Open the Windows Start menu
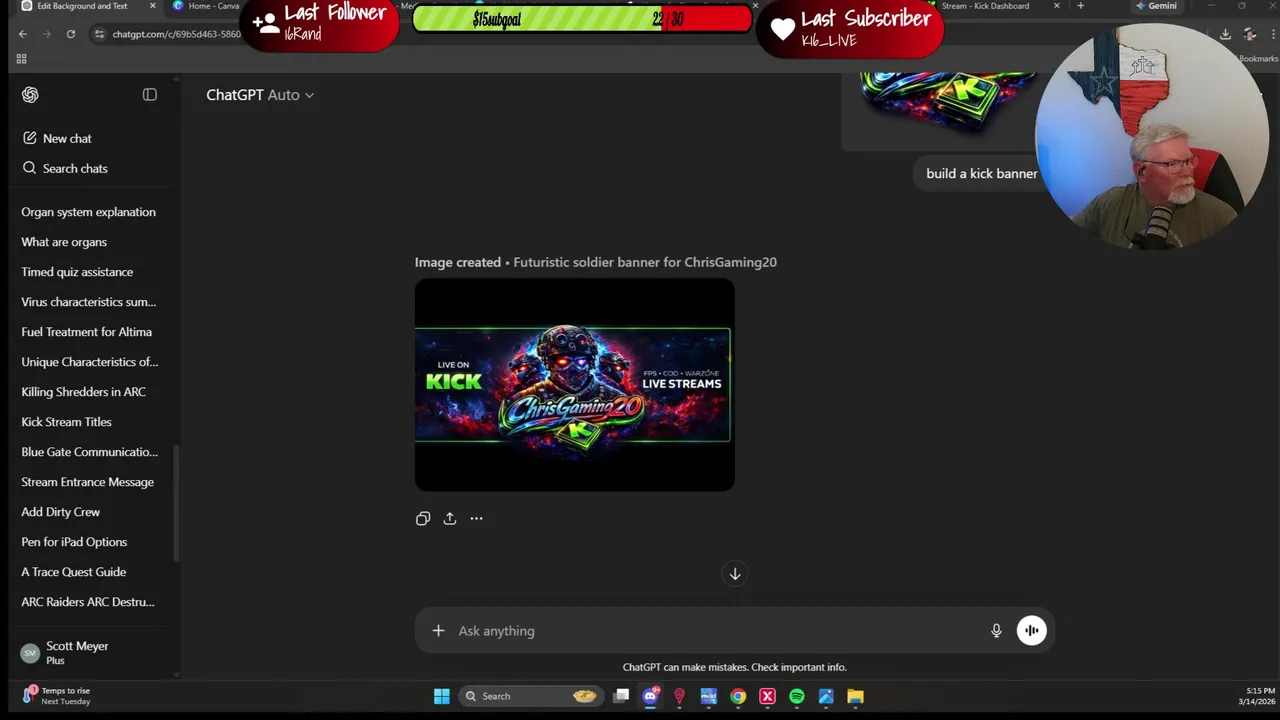Viewport: 1280px width, 720px height. click(441, 696)
